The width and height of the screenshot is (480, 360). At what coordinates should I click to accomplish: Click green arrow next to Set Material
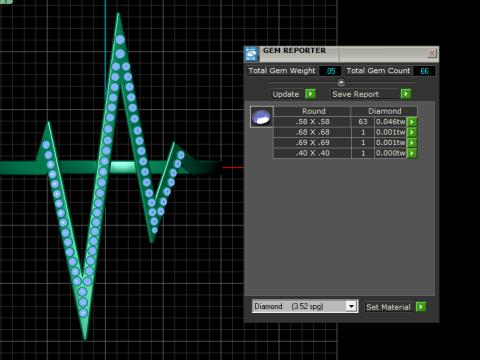421,307
